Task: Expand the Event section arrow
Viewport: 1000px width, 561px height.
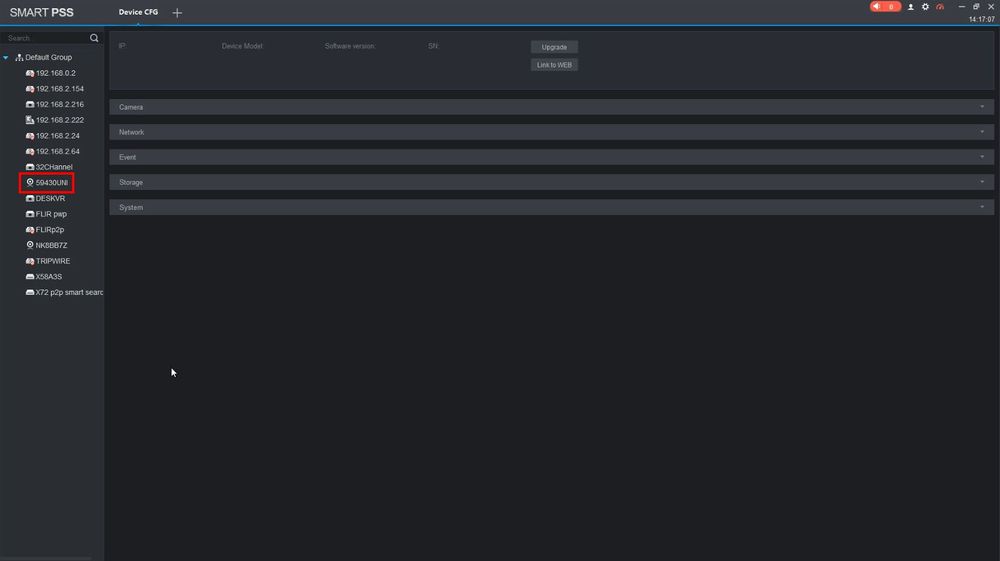Action: [982, 157]
